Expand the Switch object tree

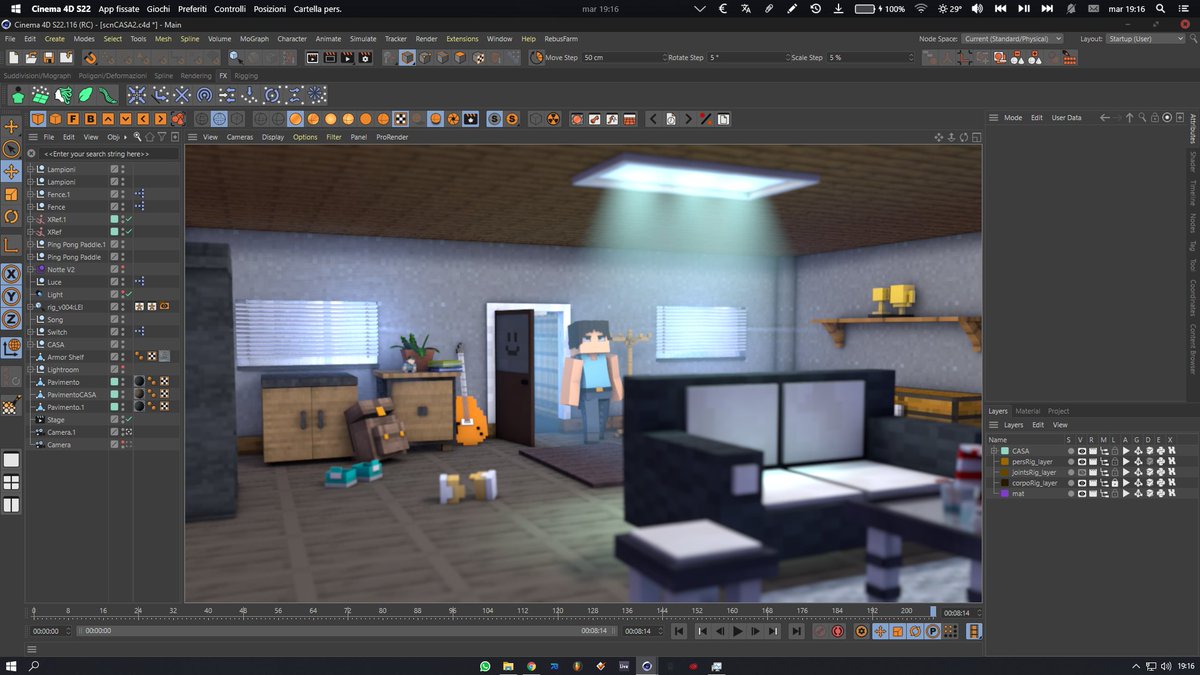[30, 332]
